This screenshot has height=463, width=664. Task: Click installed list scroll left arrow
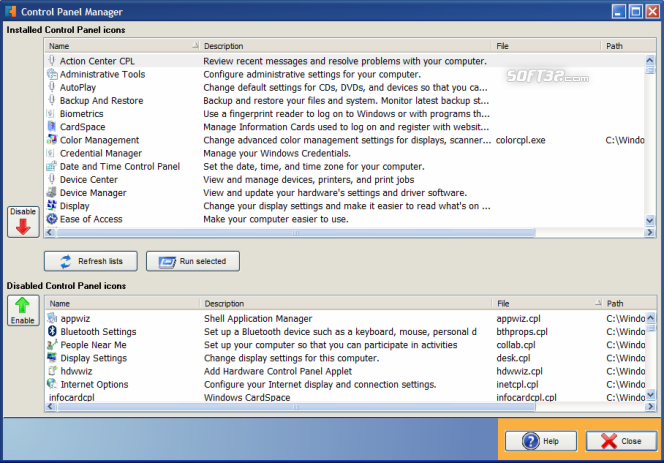click(50, 233)
